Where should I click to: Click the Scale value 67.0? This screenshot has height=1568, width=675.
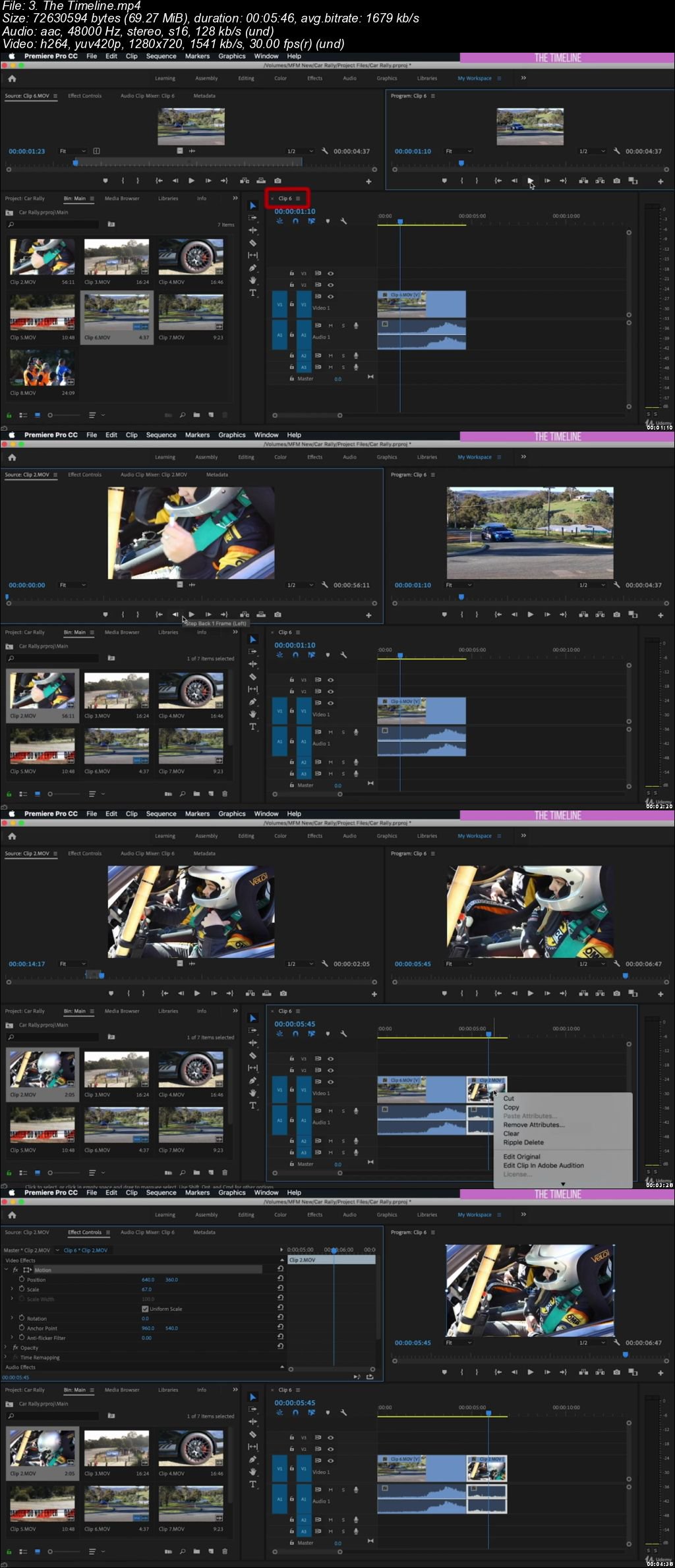[146, 1289]
